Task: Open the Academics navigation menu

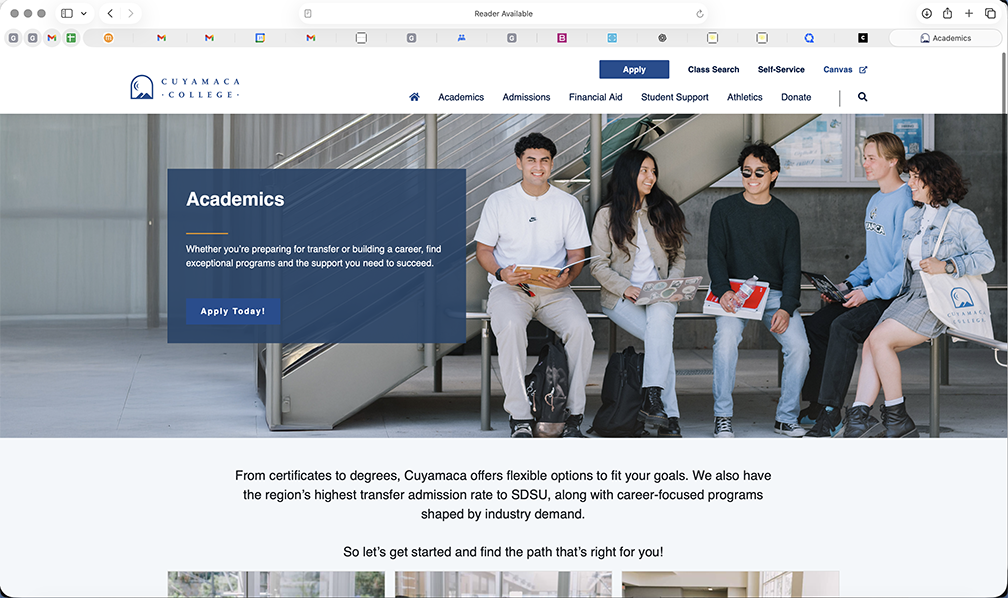Action: click(461, 97)
